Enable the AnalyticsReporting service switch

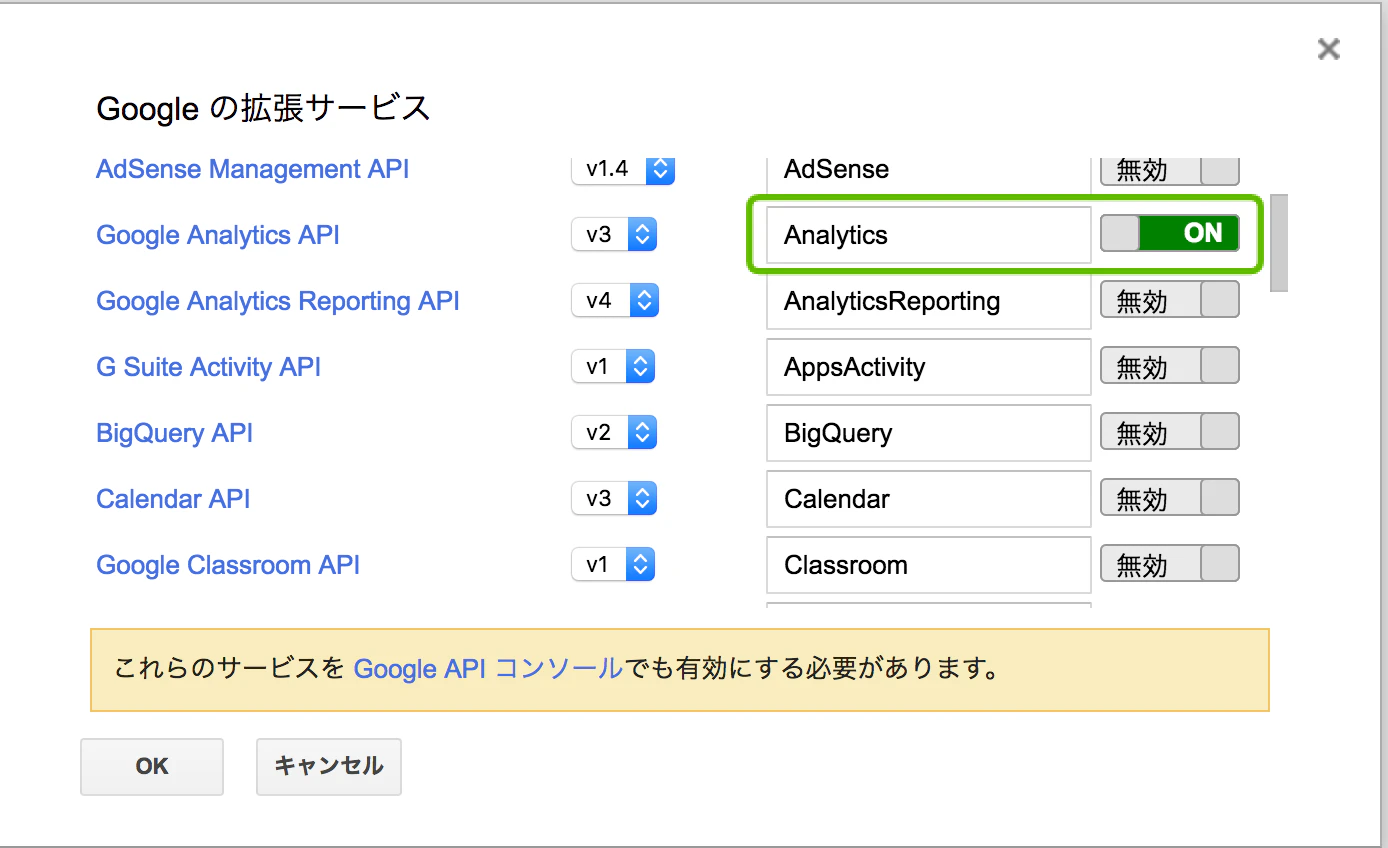pos(1169,300)
